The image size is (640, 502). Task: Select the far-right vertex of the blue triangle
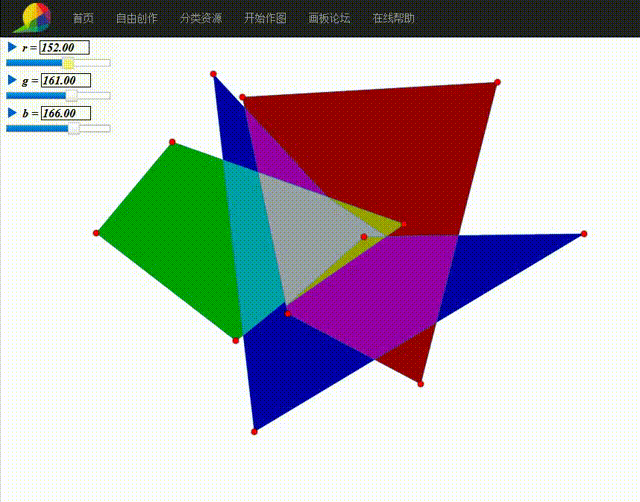[584, 234]
